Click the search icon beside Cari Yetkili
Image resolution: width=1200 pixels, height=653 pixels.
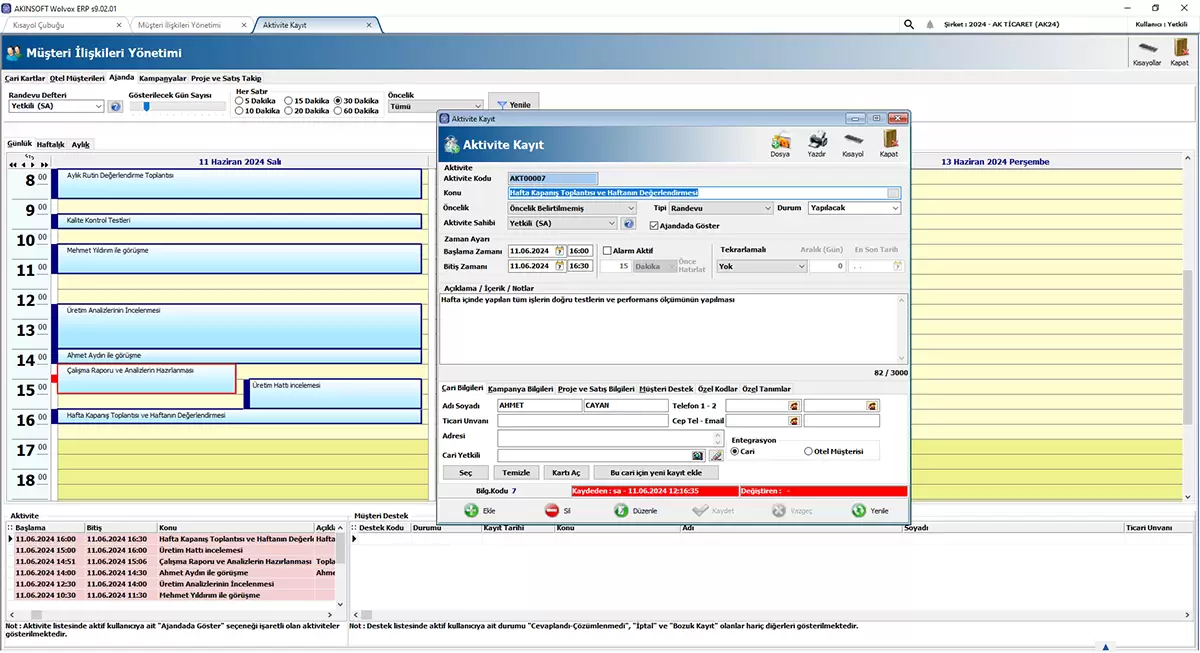[x=697, y=455]
